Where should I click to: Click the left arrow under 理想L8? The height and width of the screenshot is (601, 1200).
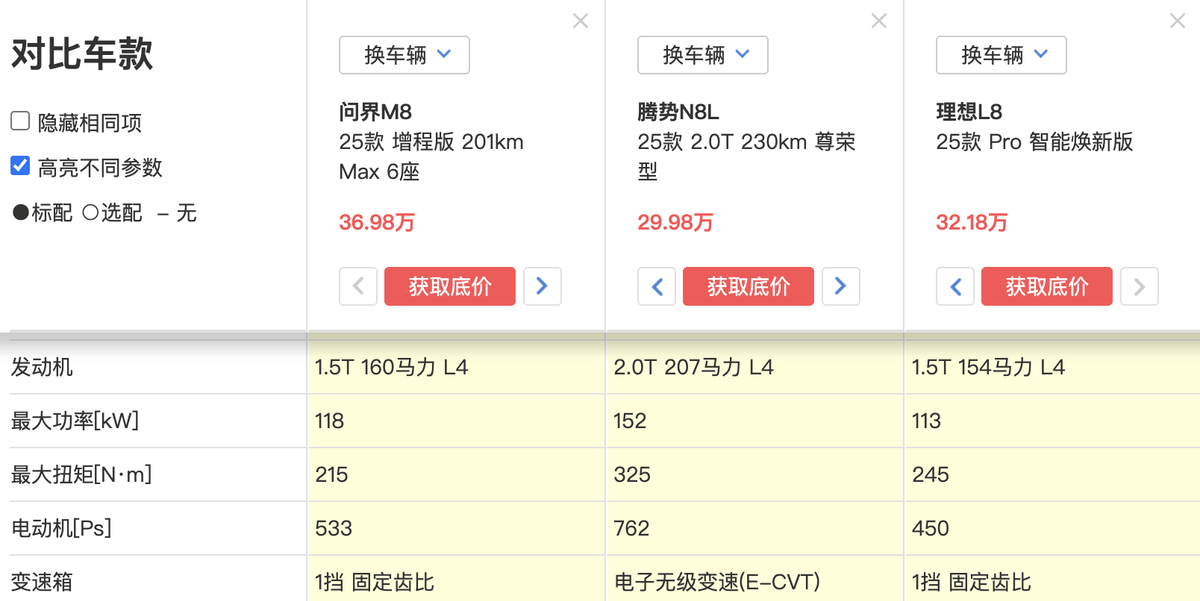[955, 286]
